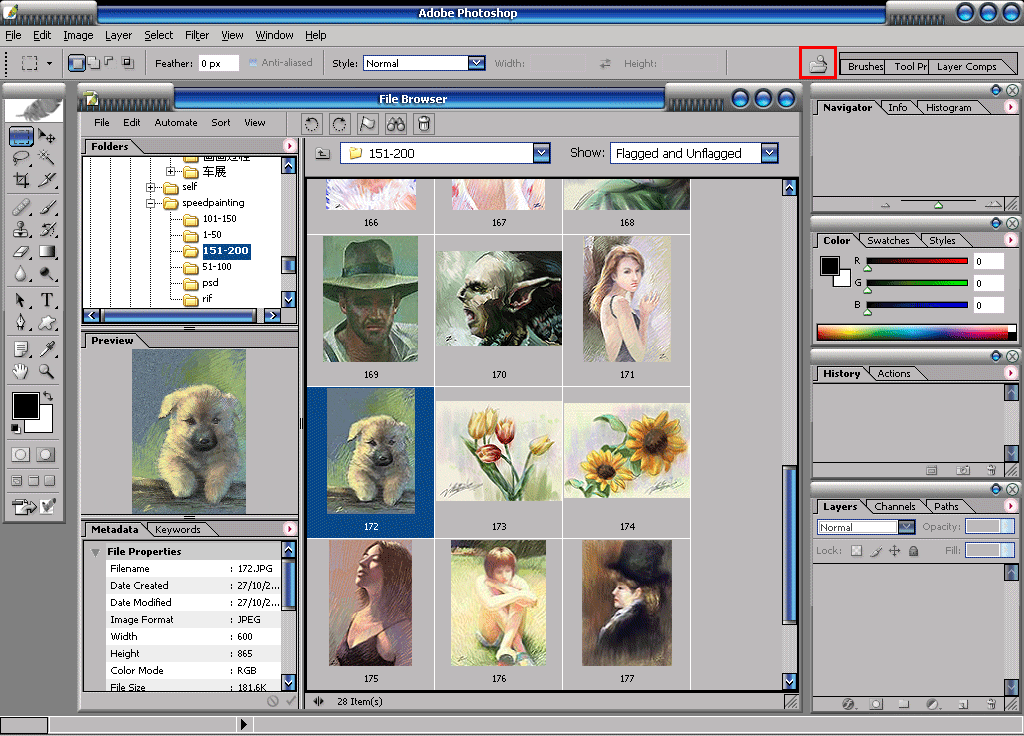The height and width of the screenshot is (736, 1024).
Task: Enable Quick Mask mode
Action: pyautogui.click(x=46, y=455)
